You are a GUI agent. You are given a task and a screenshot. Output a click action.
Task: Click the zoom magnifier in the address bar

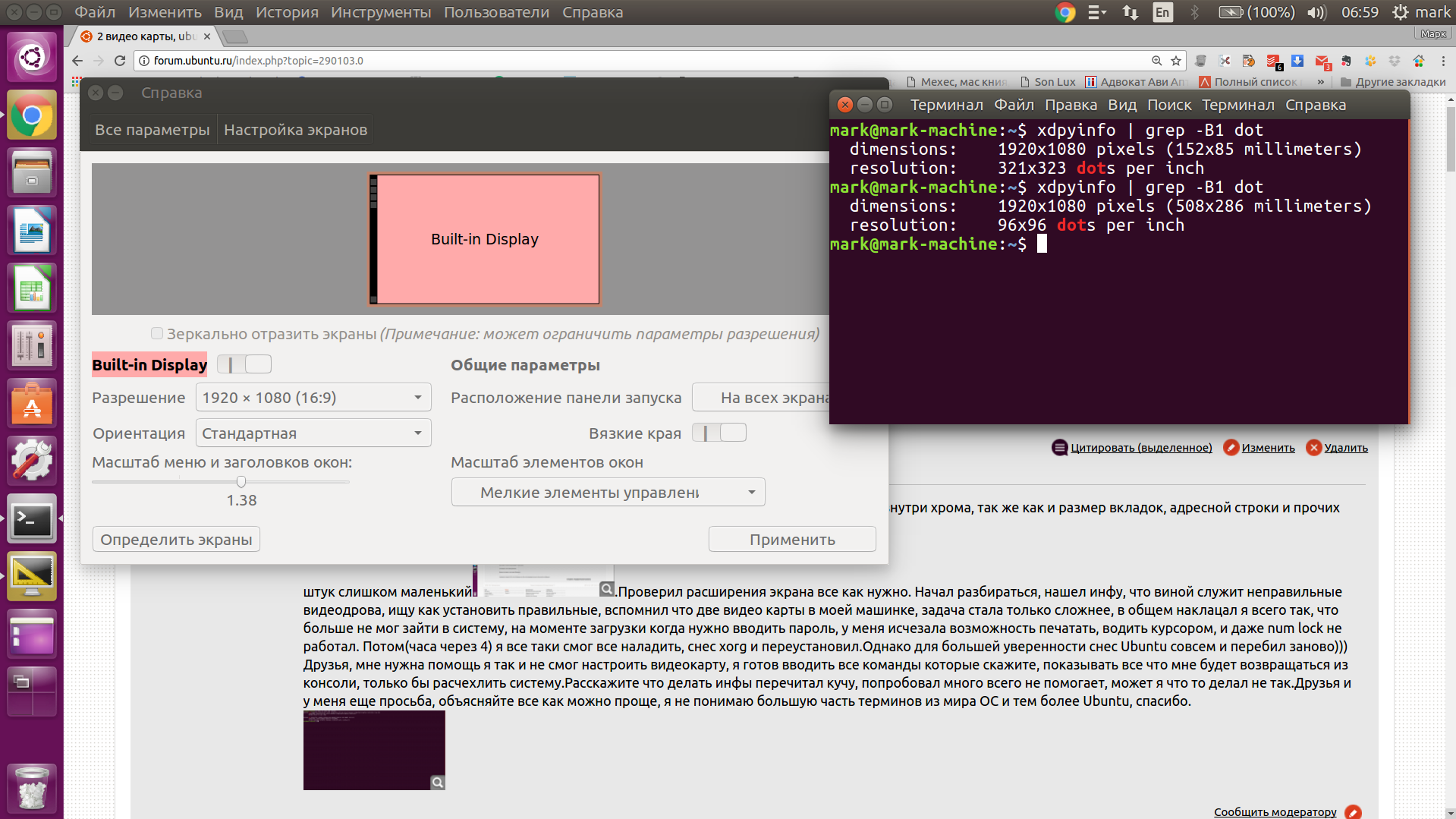pos(1156,61)
